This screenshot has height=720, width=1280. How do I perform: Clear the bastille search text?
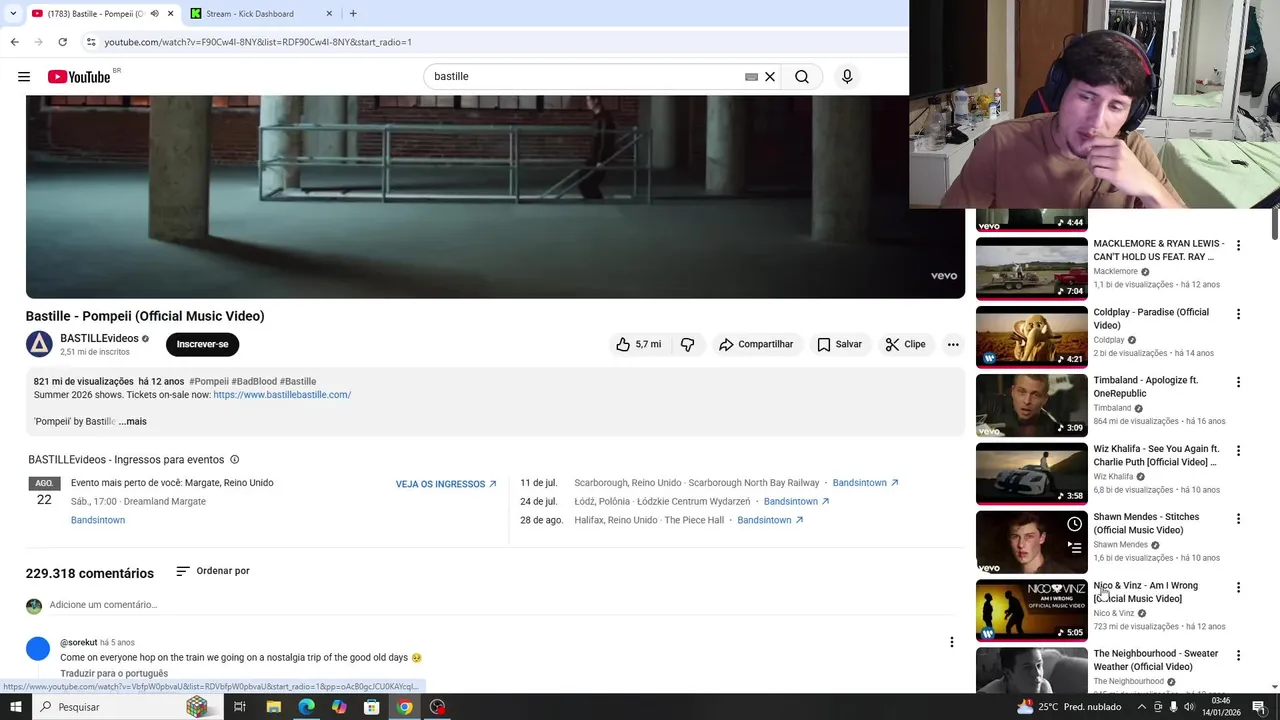click(770, 76)
